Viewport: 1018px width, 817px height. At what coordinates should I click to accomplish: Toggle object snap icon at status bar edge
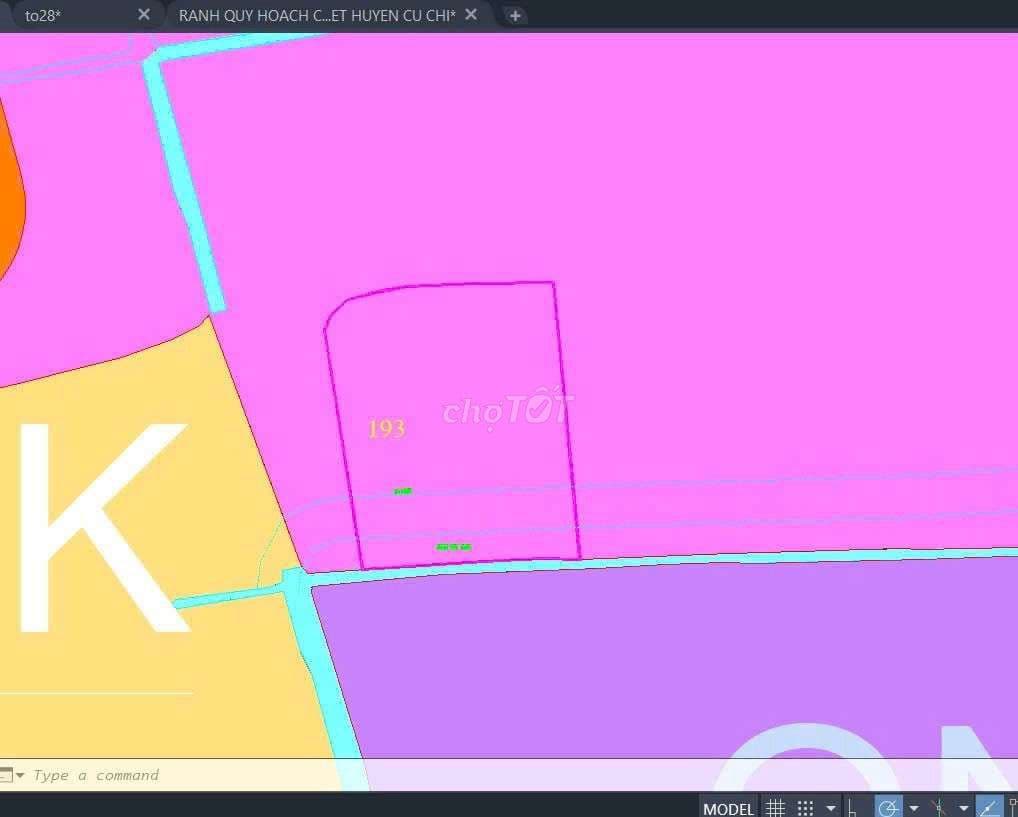(1013, 808)
